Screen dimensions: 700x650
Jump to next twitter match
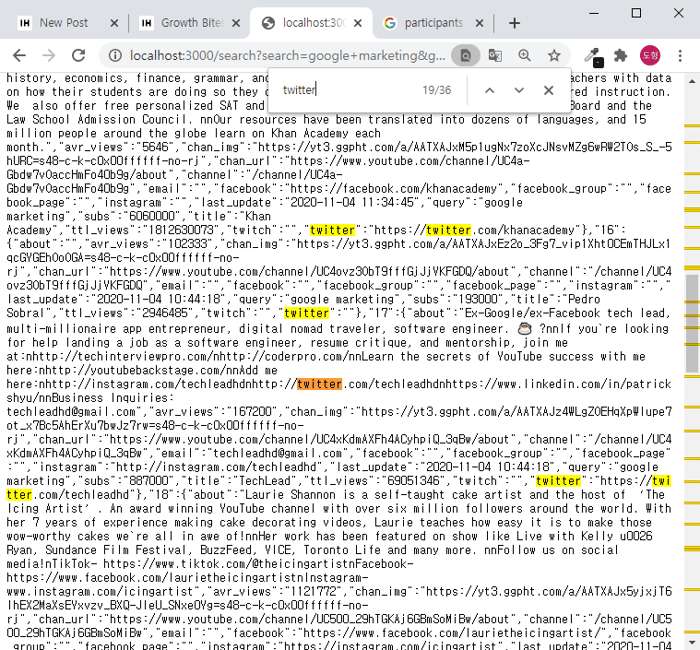519,90
